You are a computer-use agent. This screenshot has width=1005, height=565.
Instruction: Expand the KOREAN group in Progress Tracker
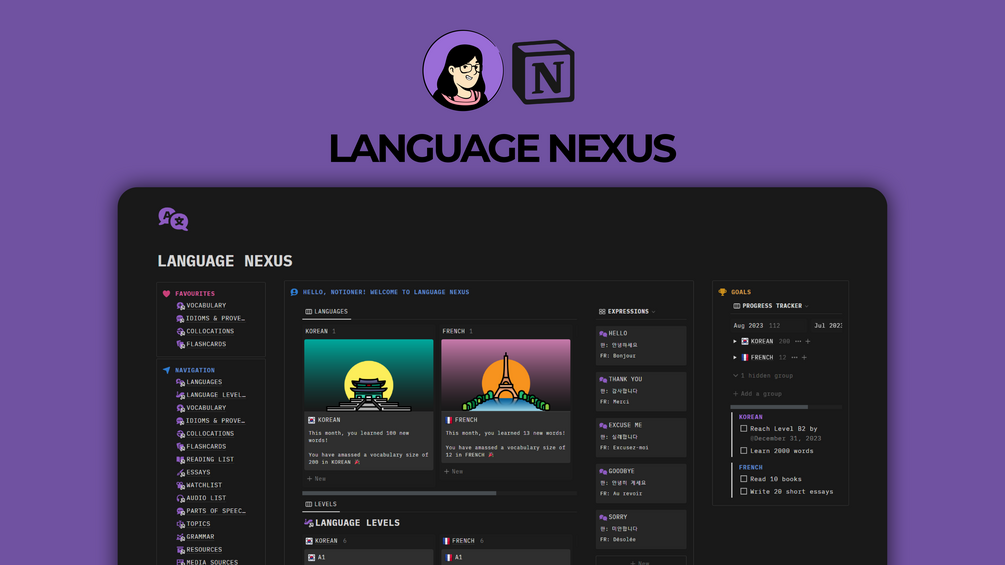click(735, 341)
